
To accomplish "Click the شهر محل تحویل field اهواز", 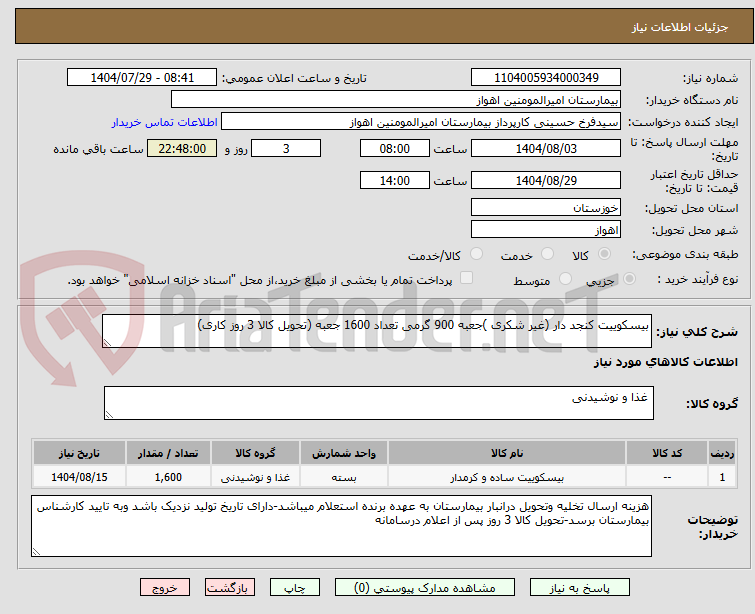I will (x=546, y=230).
